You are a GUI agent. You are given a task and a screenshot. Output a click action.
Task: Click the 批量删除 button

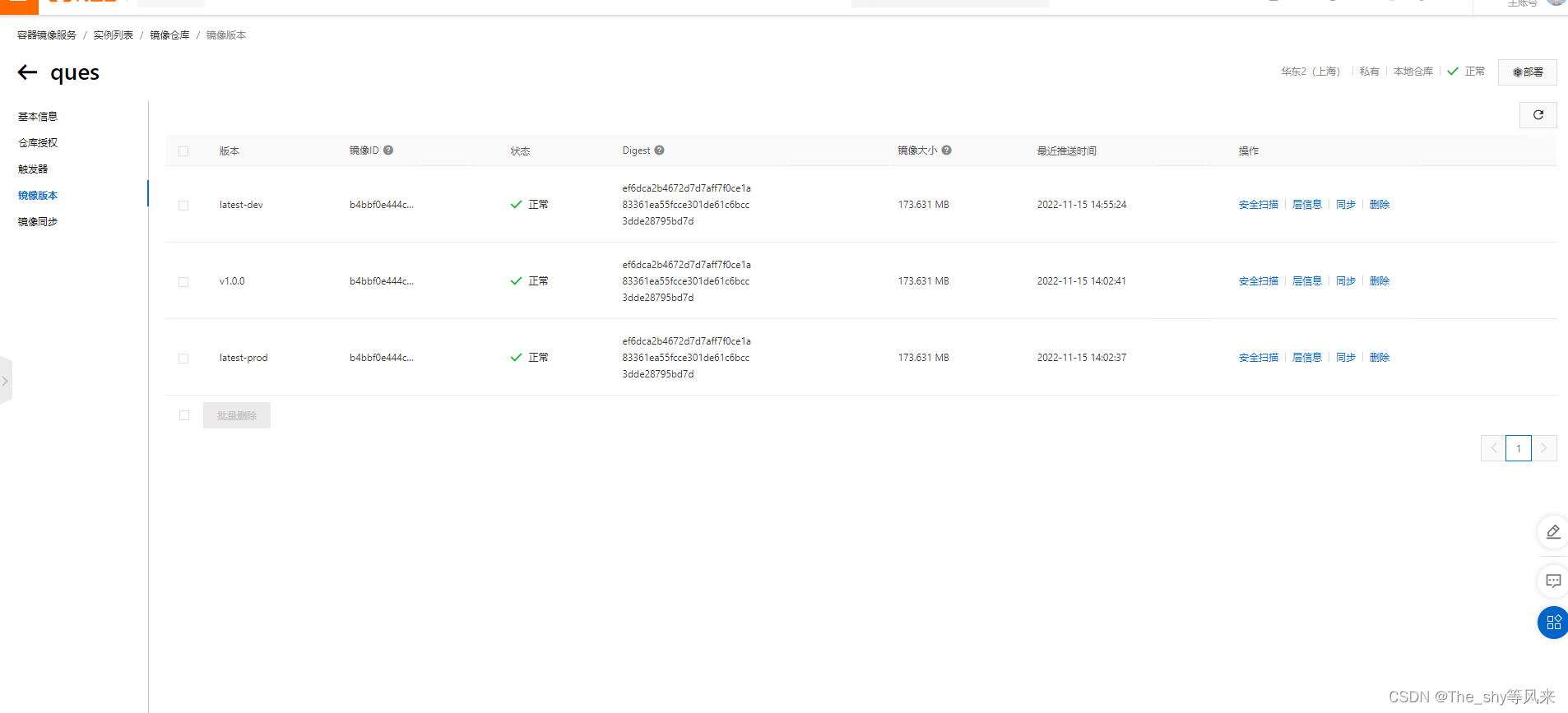tap(237, 415)
